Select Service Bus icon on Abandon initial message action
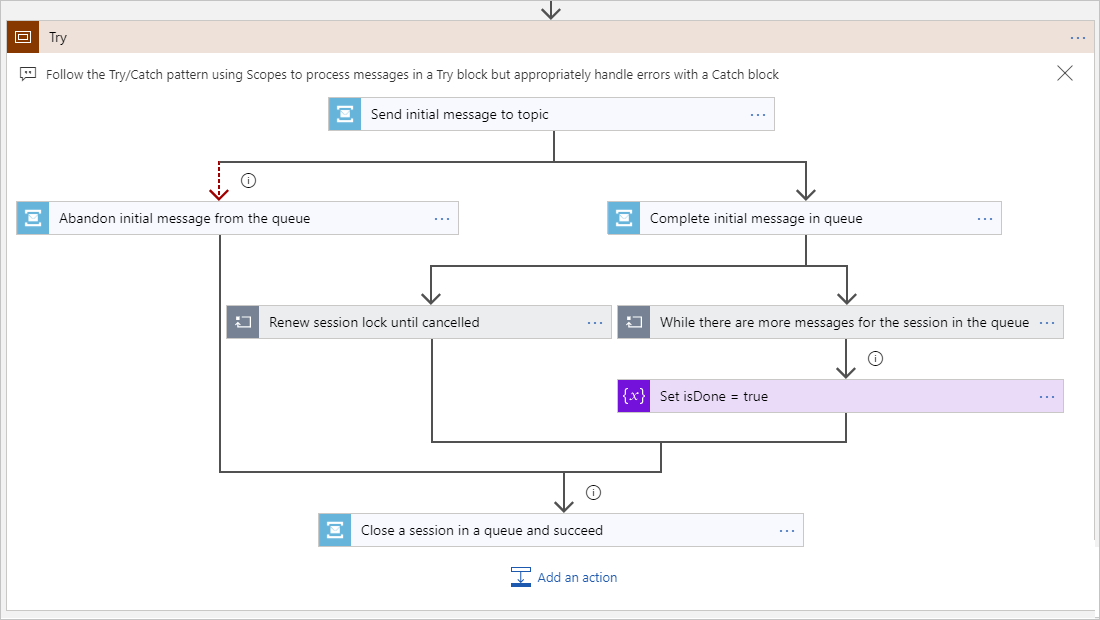 click(x=33, y=218)
